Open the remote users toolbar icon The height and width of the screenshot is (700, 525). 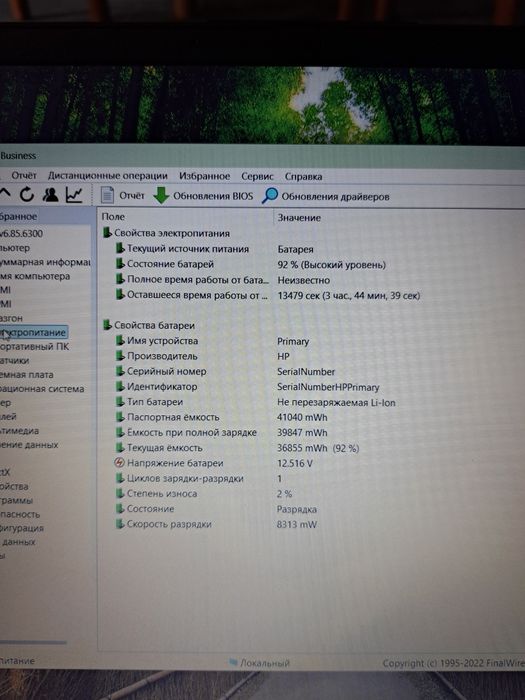pyautogui.click(x=50, y=195)
